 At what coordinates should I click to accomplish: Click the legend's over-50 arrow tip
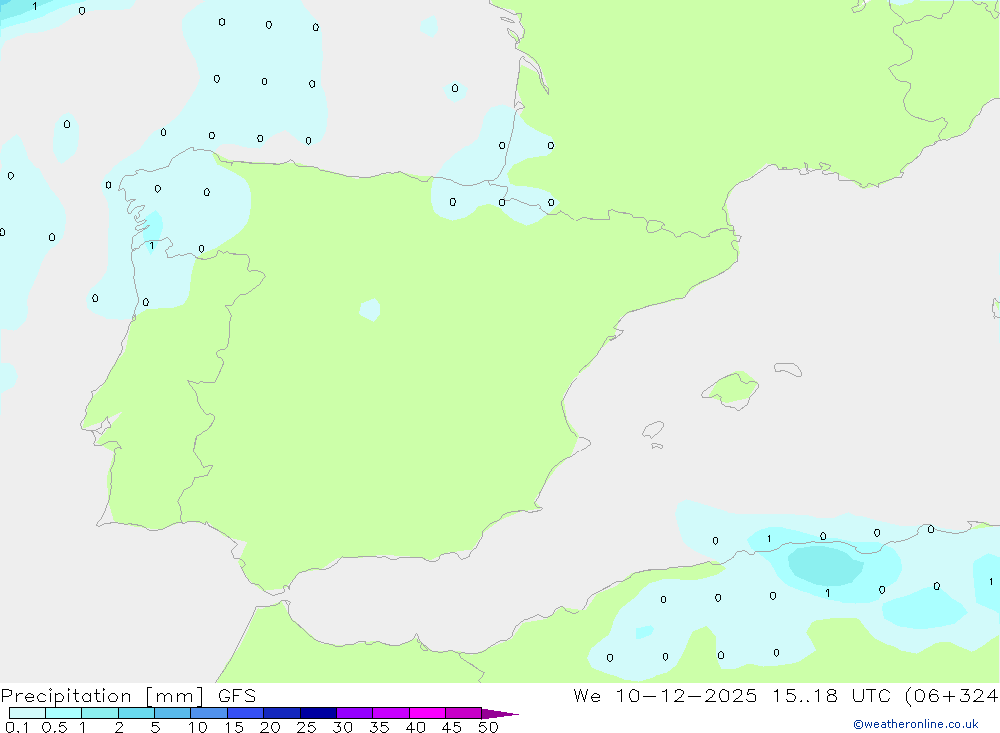pos(500,714)
